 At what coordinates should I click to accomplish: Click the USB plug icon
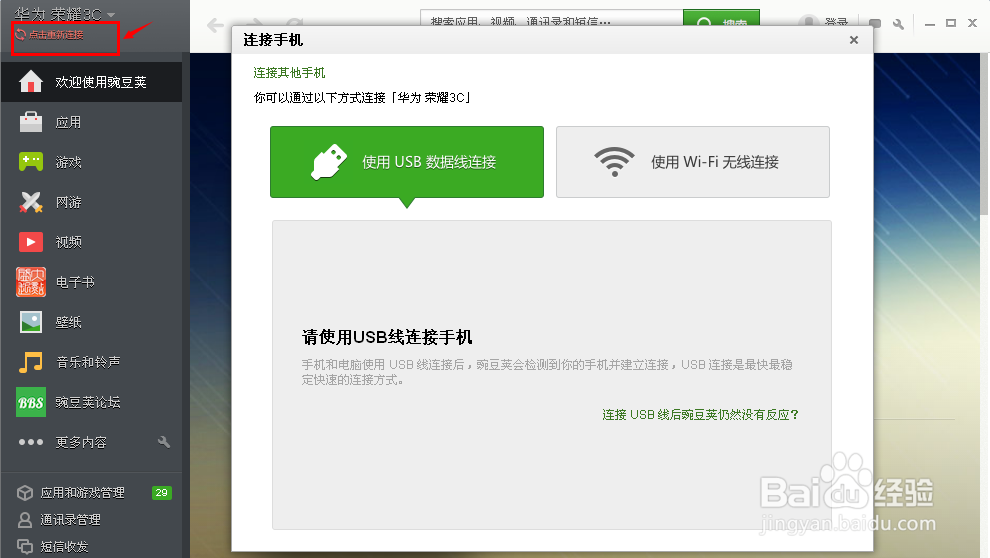tap(329, 162)
